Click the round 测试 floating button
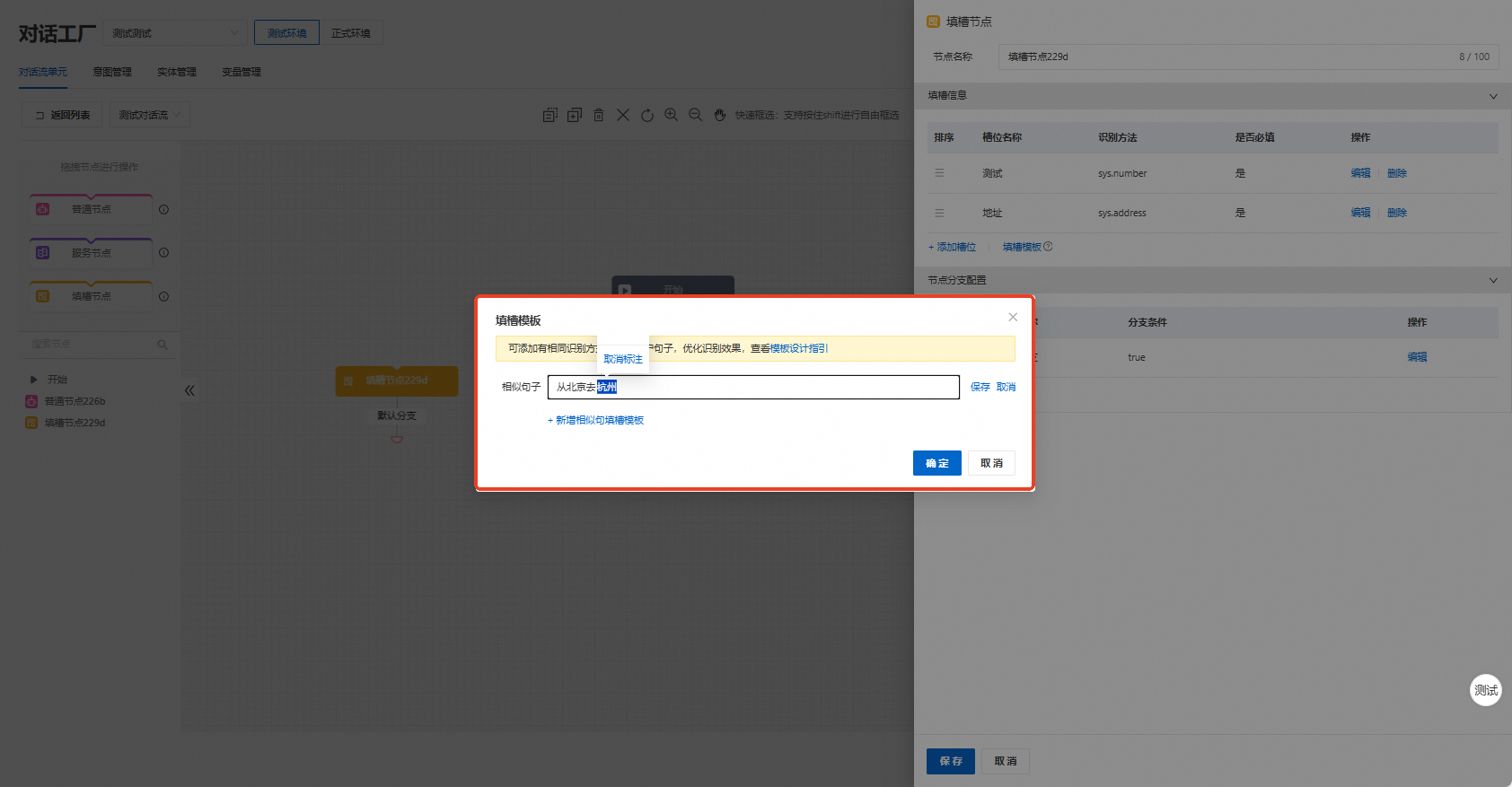 point(1486,690)
